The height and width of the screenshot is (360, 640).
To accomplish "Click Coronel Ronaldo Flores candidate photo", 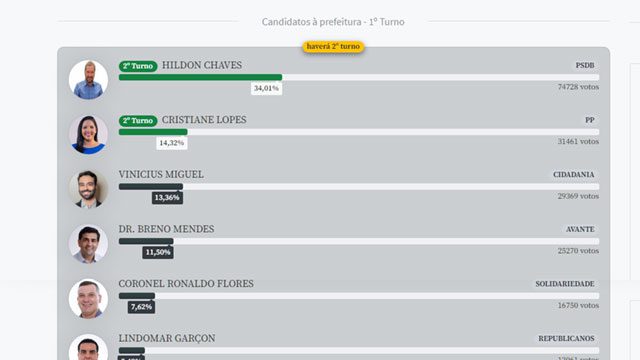I will tap(88, 298).
